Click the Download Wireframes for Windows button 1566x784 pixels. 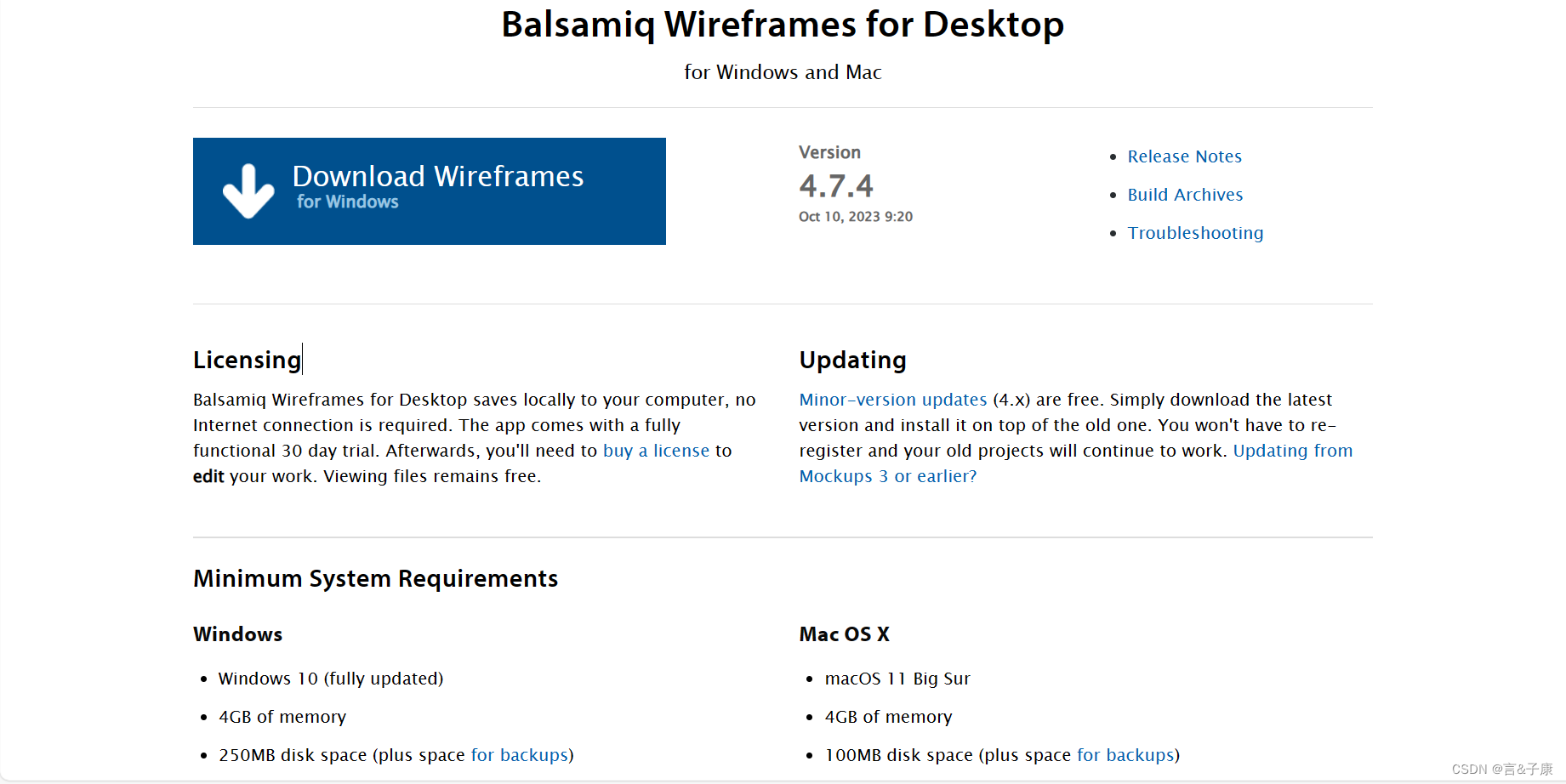point(429,191)
